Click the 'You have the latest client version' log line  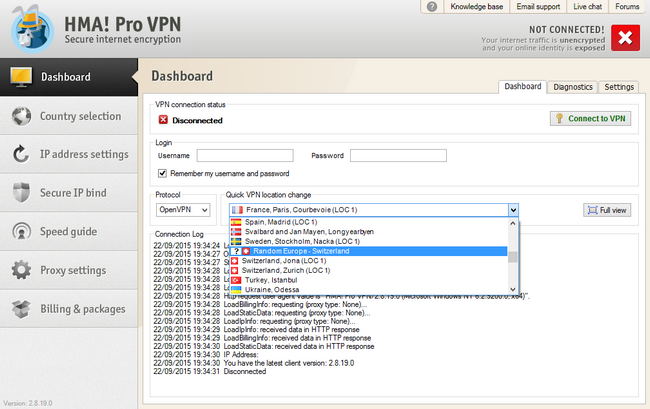(x=254, y=363)
